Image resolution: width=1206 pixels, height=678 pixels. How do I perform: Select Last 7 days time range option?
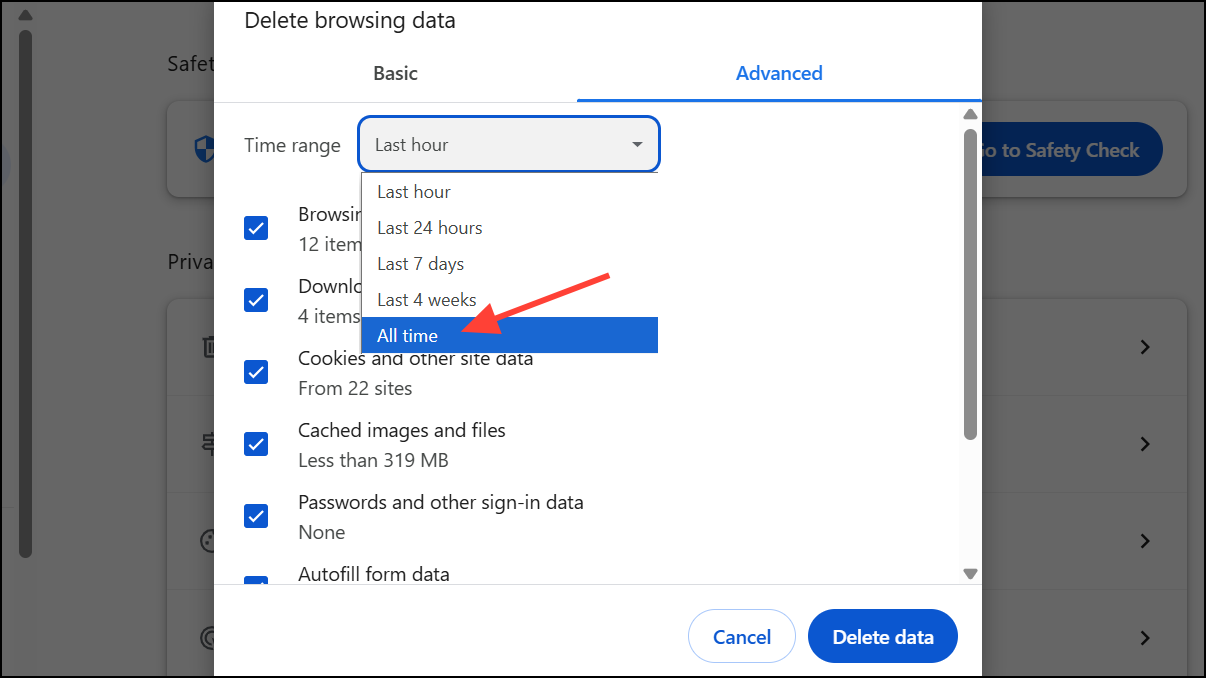click(420, 263)
